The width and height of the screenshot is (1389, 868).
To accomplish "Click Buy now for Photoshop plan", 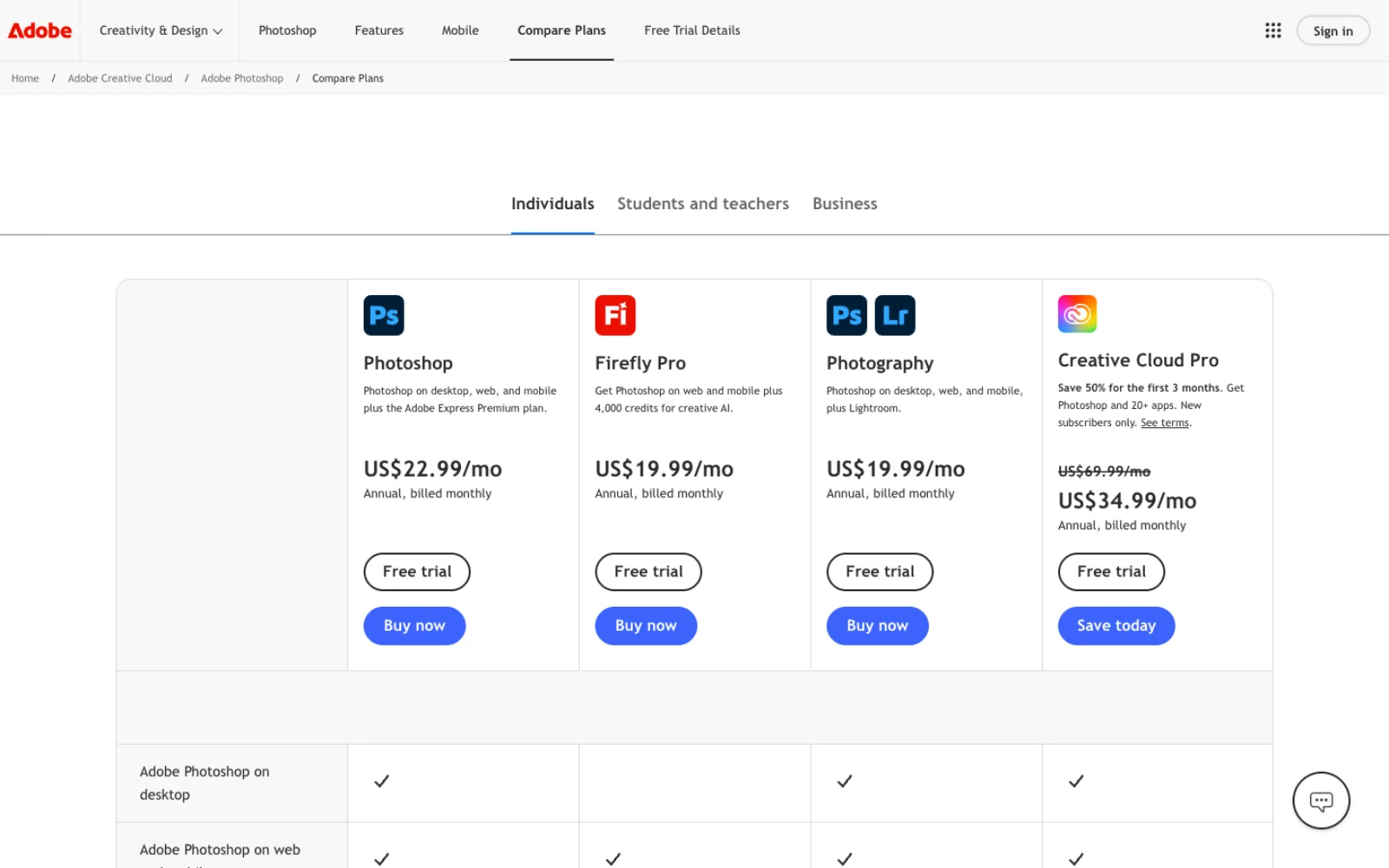I will coord(414,626).
